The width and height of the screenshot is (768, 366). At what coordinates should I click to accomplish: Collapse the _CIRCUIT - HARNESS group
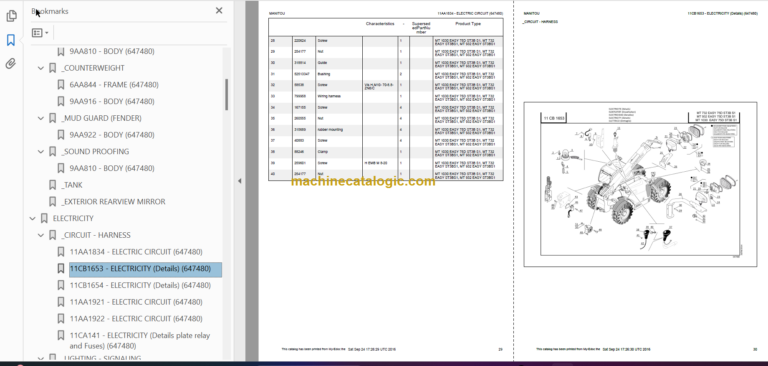[x=41, y=235]
